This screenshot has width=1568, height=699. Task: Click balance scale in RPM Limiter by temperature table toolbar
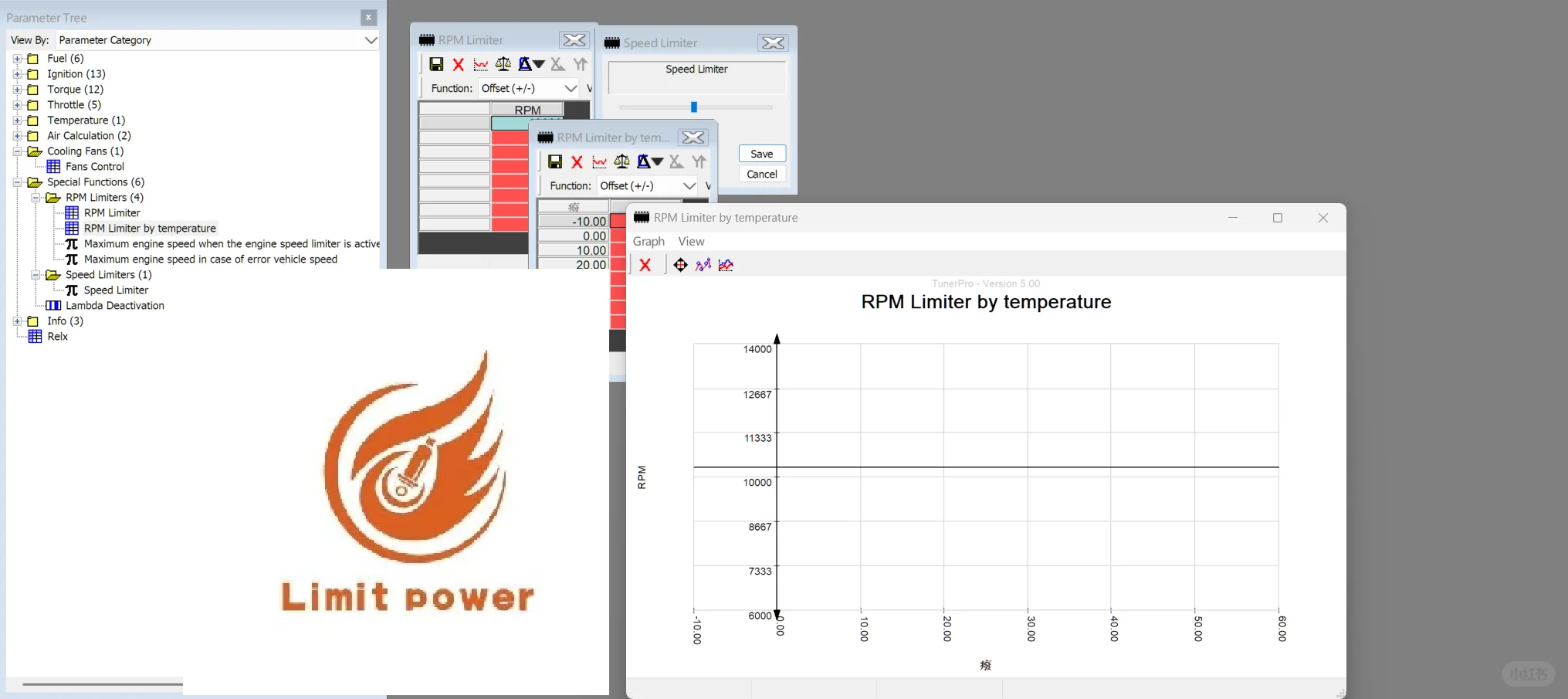coord(621,161)
